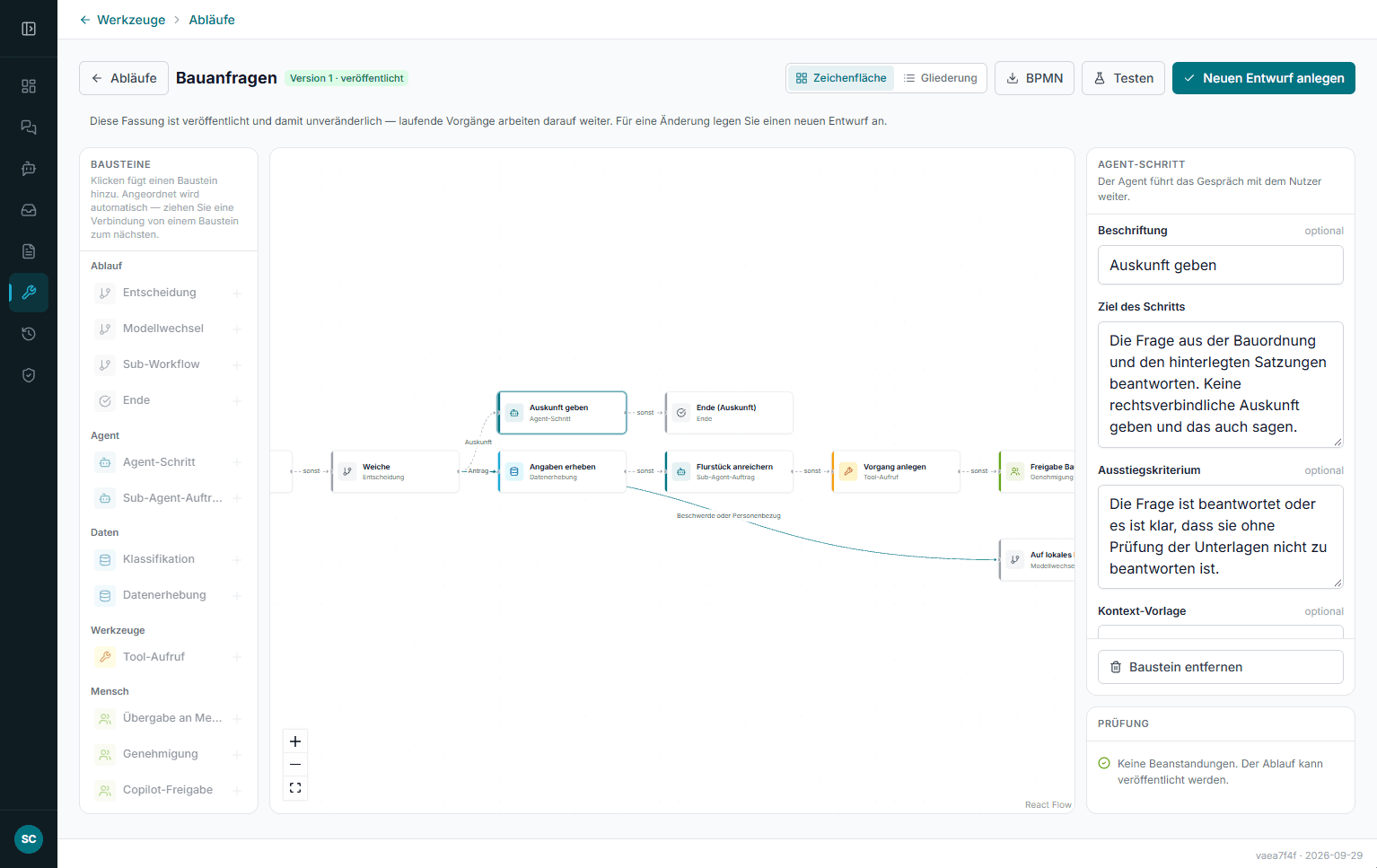Image resolution: width=1377 pixels, height=868 pixels.
Task: Click the SC user avatar
Action: [29, 839]
